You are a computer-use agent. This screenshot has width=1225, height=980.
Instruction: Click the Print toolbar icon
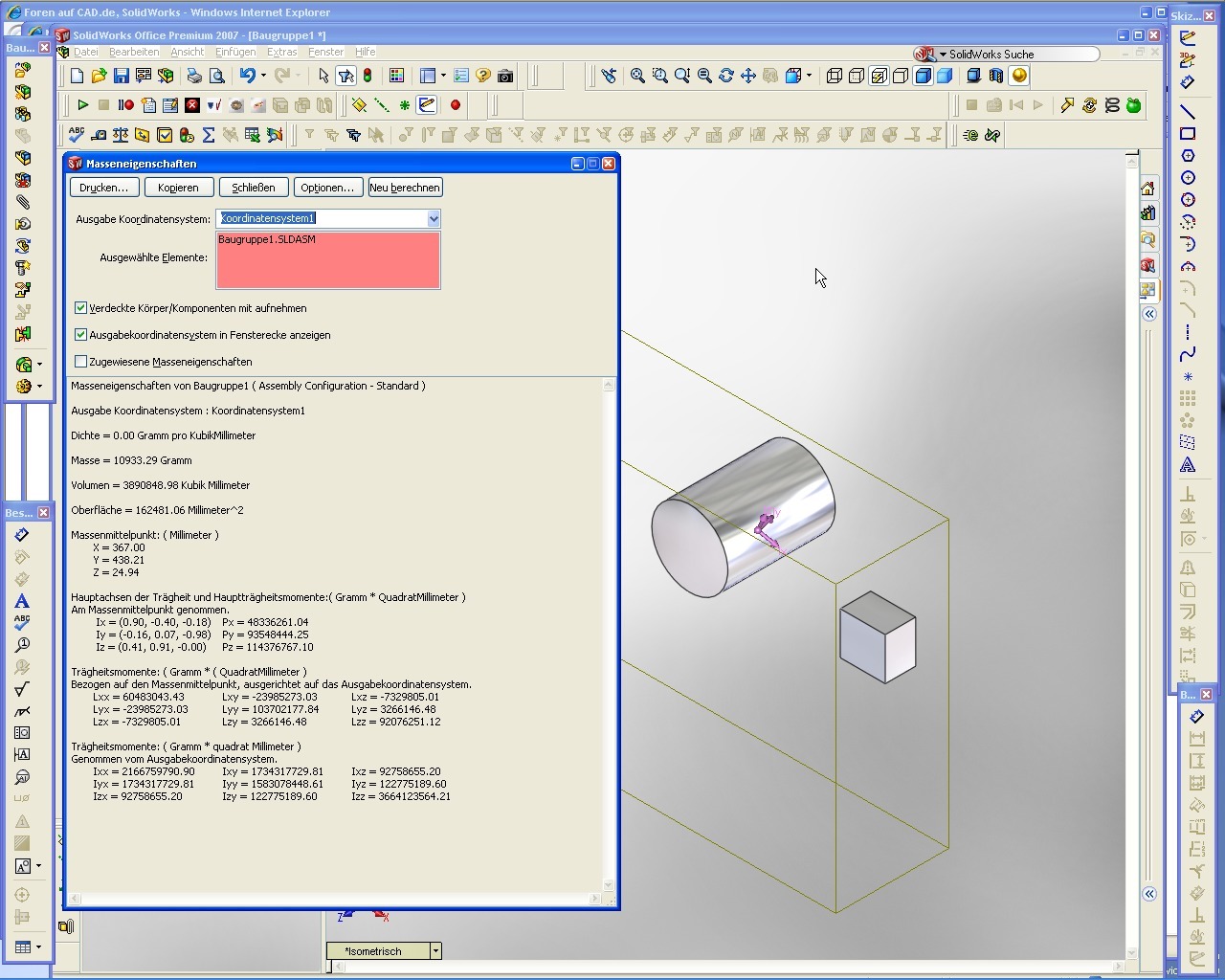(x=194, y=76)
